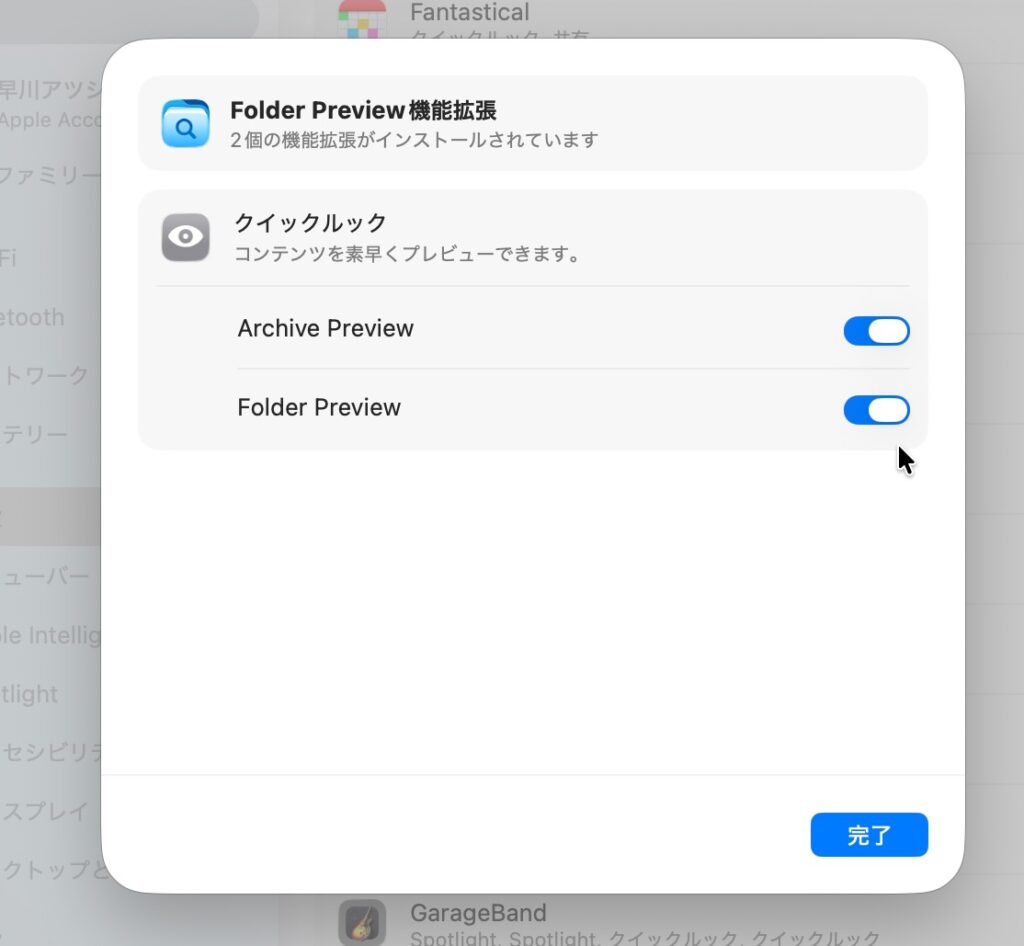Click the Folder Preview機能拡張 header title
Image resolution: width=1024 pixels, height=946 pixels.
(x=363, y=110)
